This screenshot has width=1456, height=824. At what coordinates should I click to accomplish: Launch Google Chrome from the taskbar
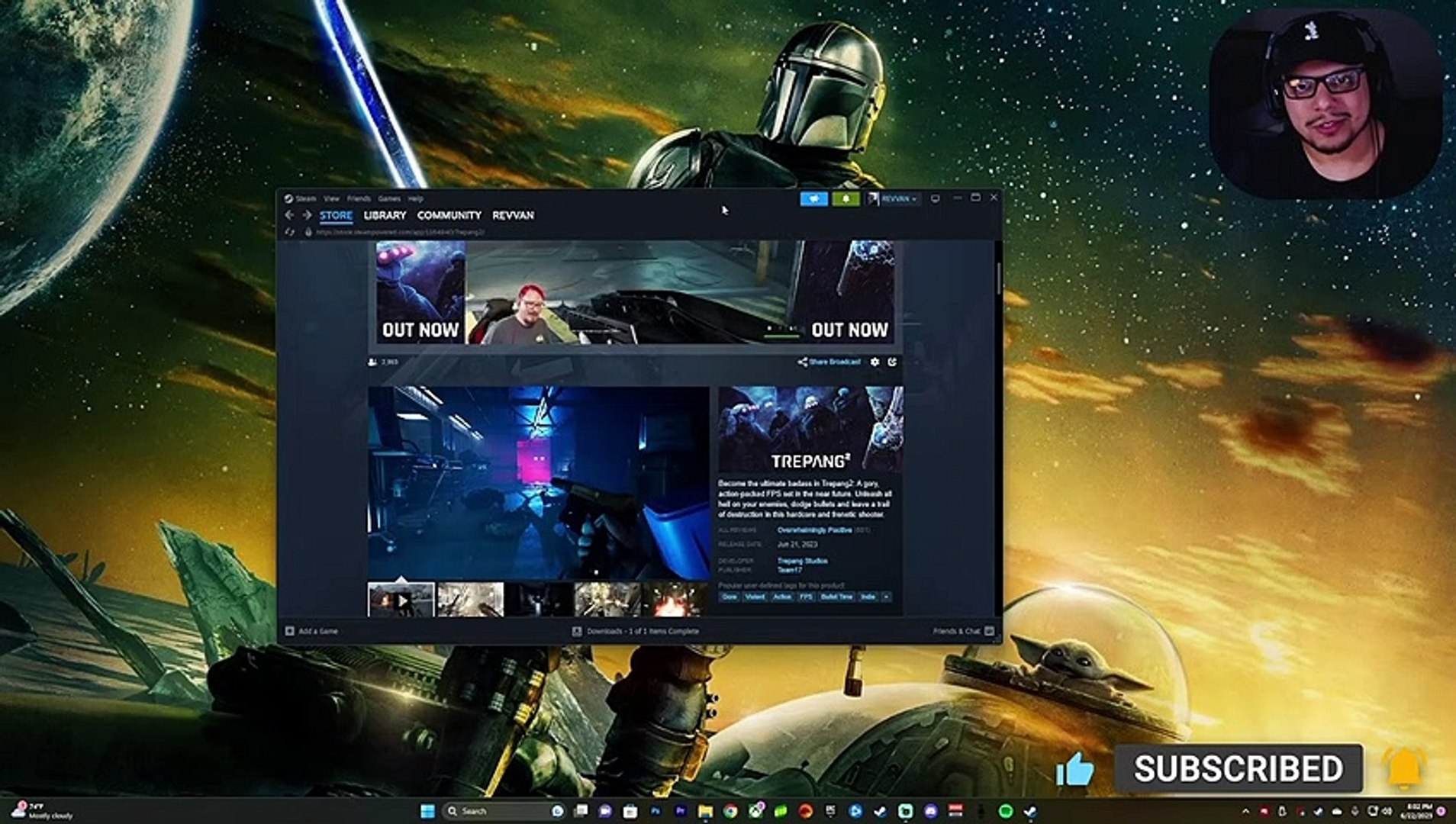(730, 811)
